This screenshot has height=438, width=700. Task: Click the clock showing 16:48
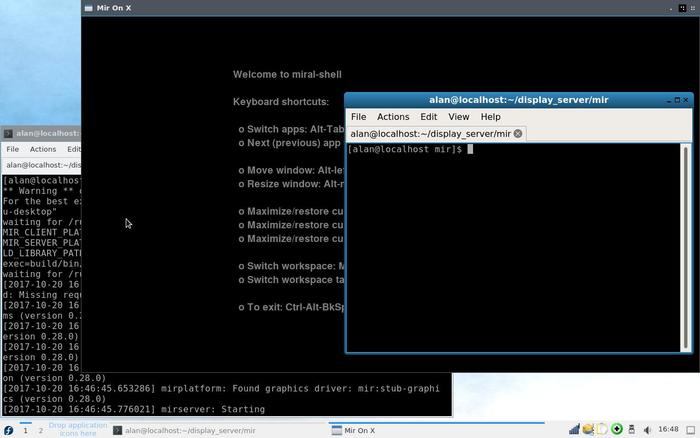(x=668, y=430)
